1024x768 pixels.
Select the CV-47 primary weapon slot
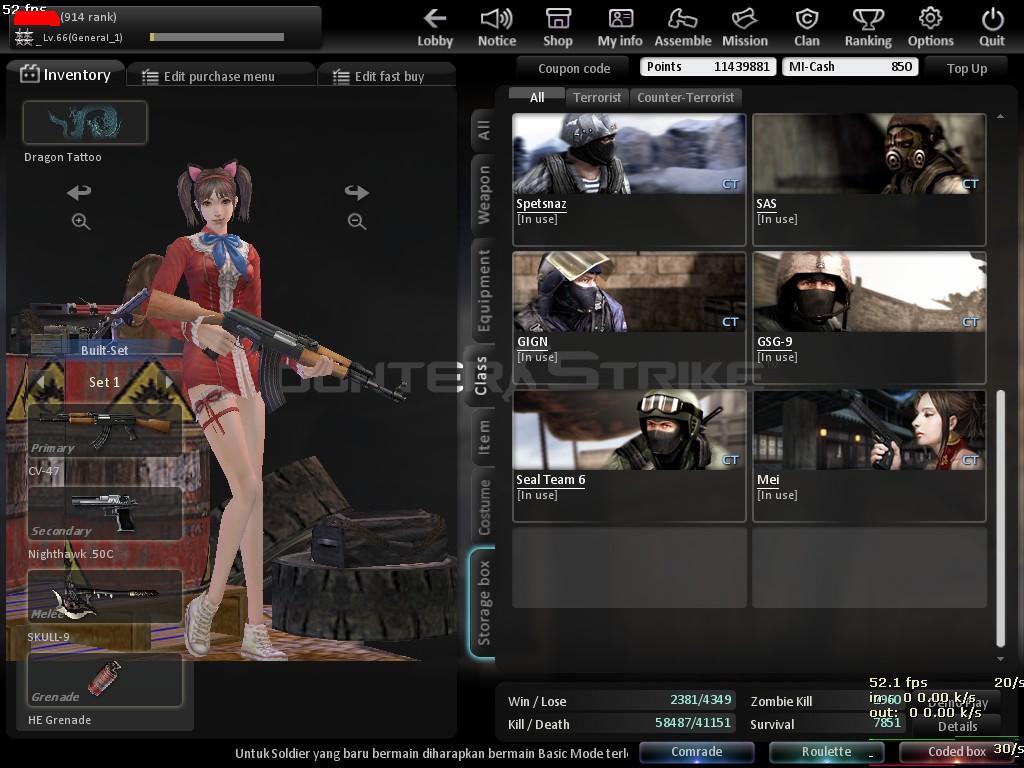coord(104,430)
